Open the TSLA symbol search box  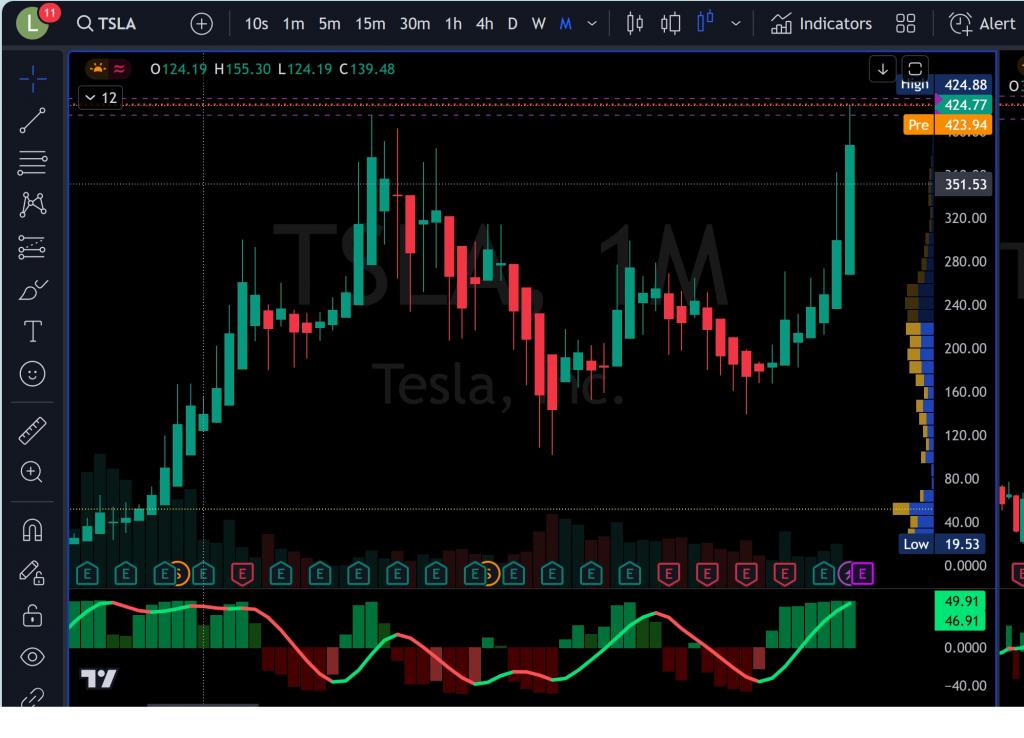click(x=107, y=24)
